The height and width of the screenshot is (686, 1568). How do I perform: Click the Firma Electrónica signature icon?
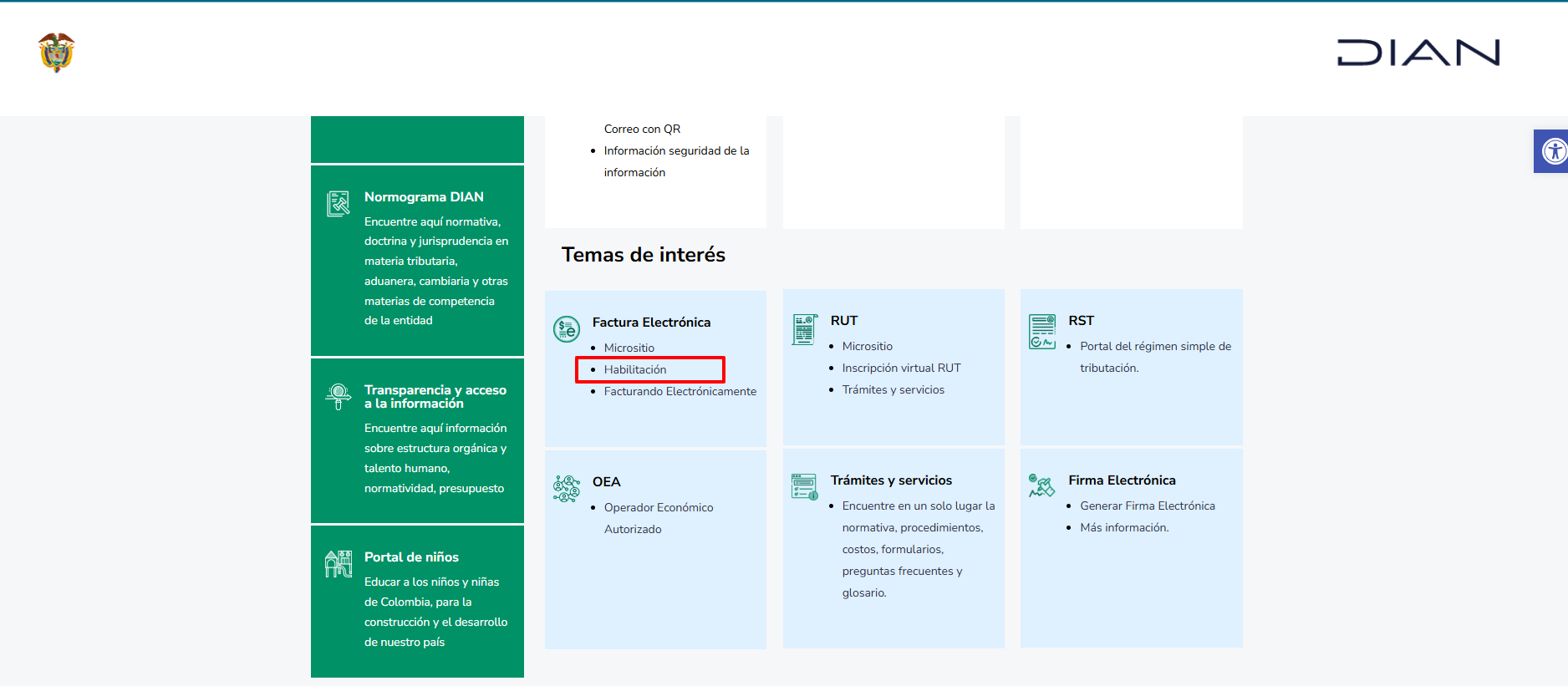(1042, 485)
